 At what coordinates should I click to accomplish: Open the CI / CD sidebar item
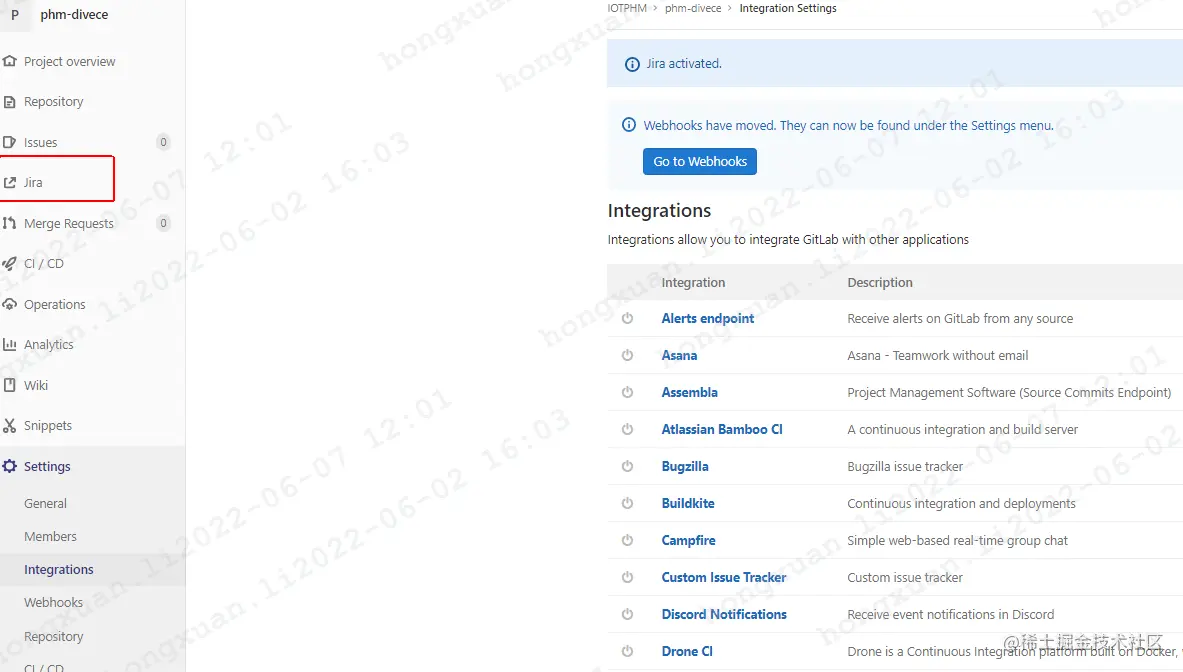(44, 263)
